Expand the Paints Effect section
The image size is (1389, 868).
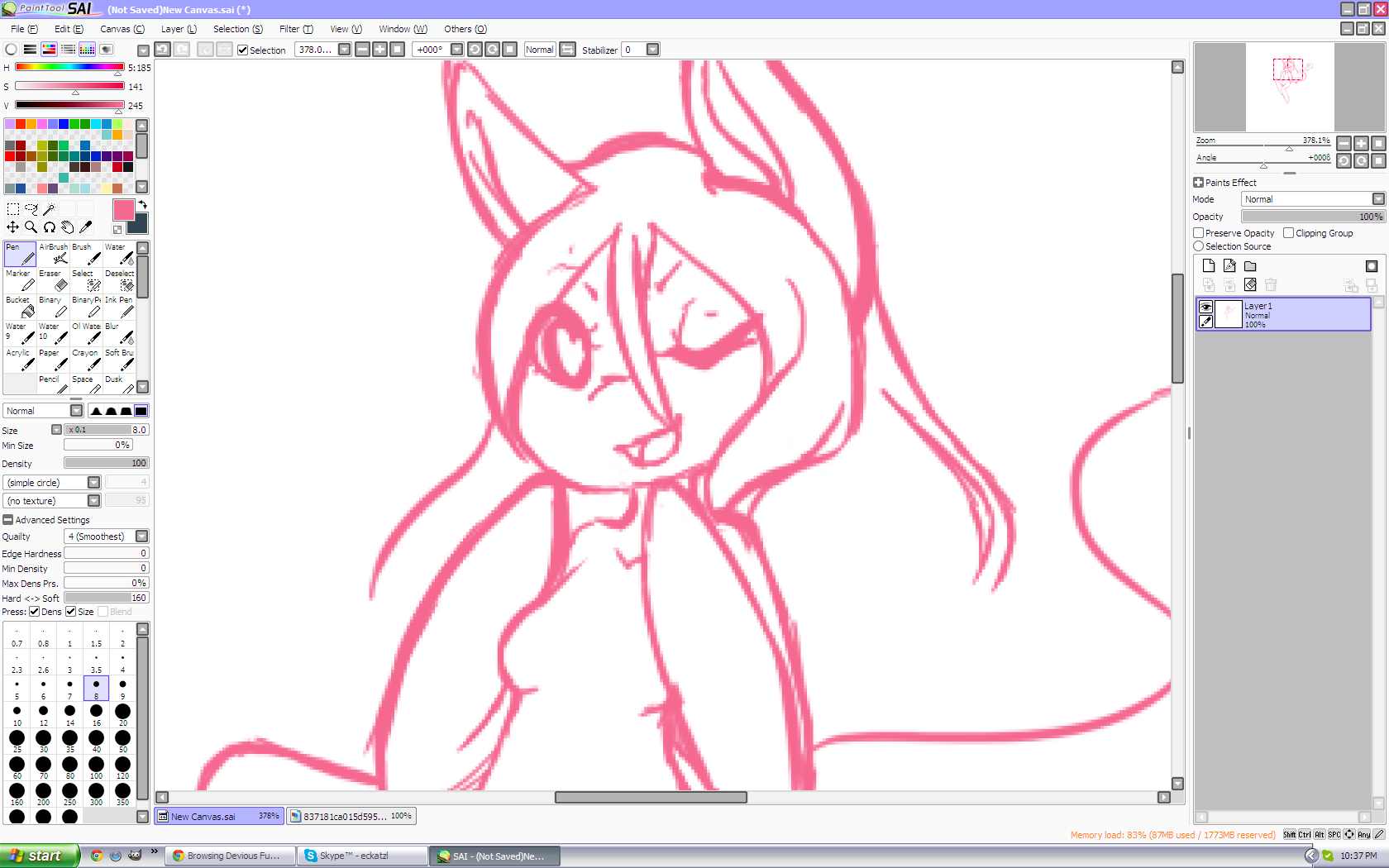click(x=1199, y=183)
